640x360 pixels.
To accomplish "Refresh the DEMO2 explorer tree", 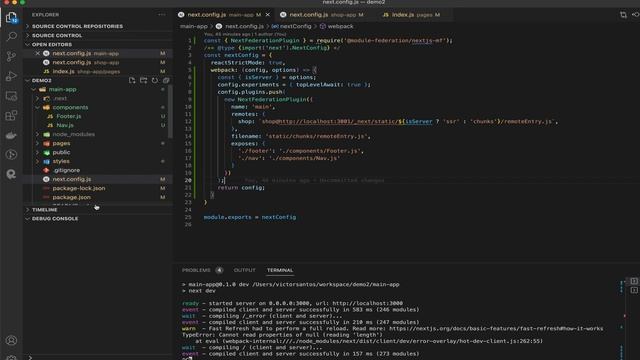I will (155, 80).
